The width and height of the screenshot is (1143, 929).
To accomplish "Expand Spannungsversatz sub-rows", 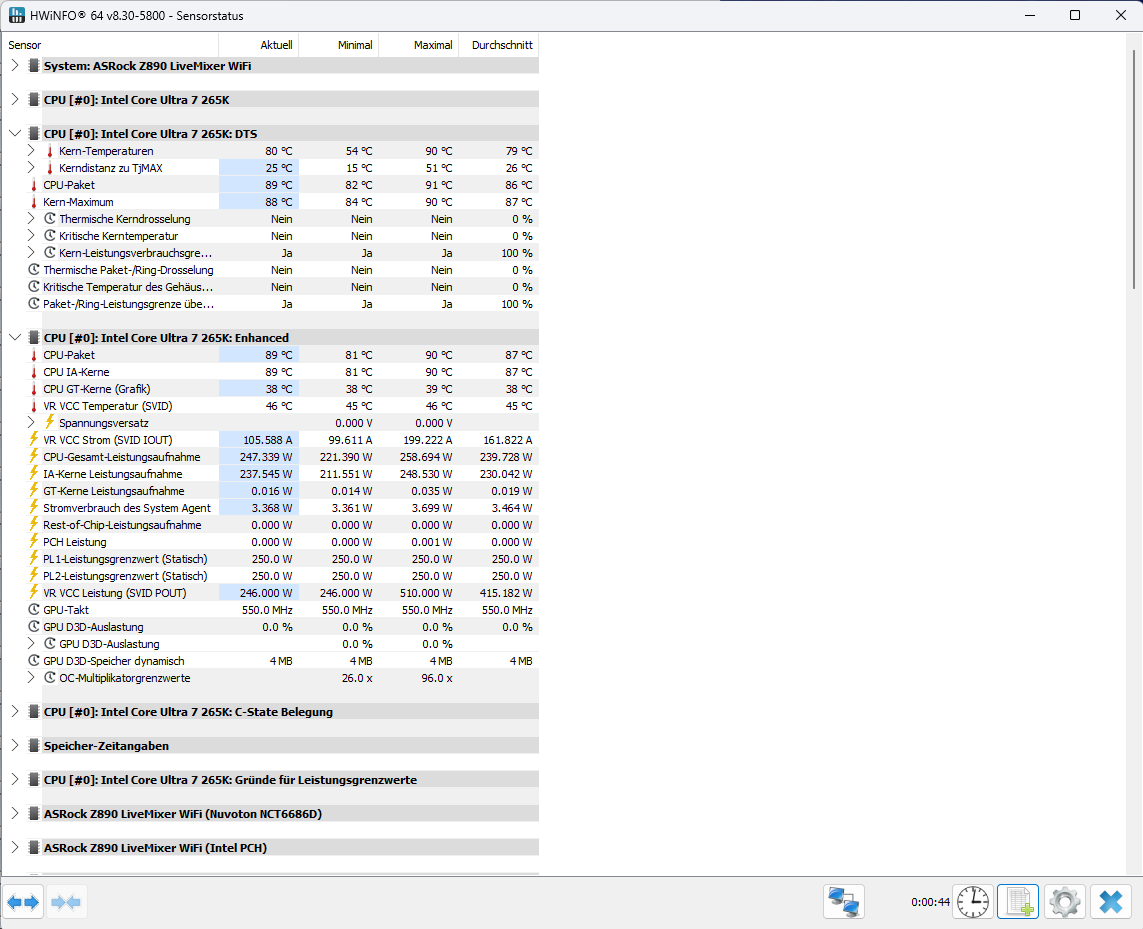I will point(31,422).
